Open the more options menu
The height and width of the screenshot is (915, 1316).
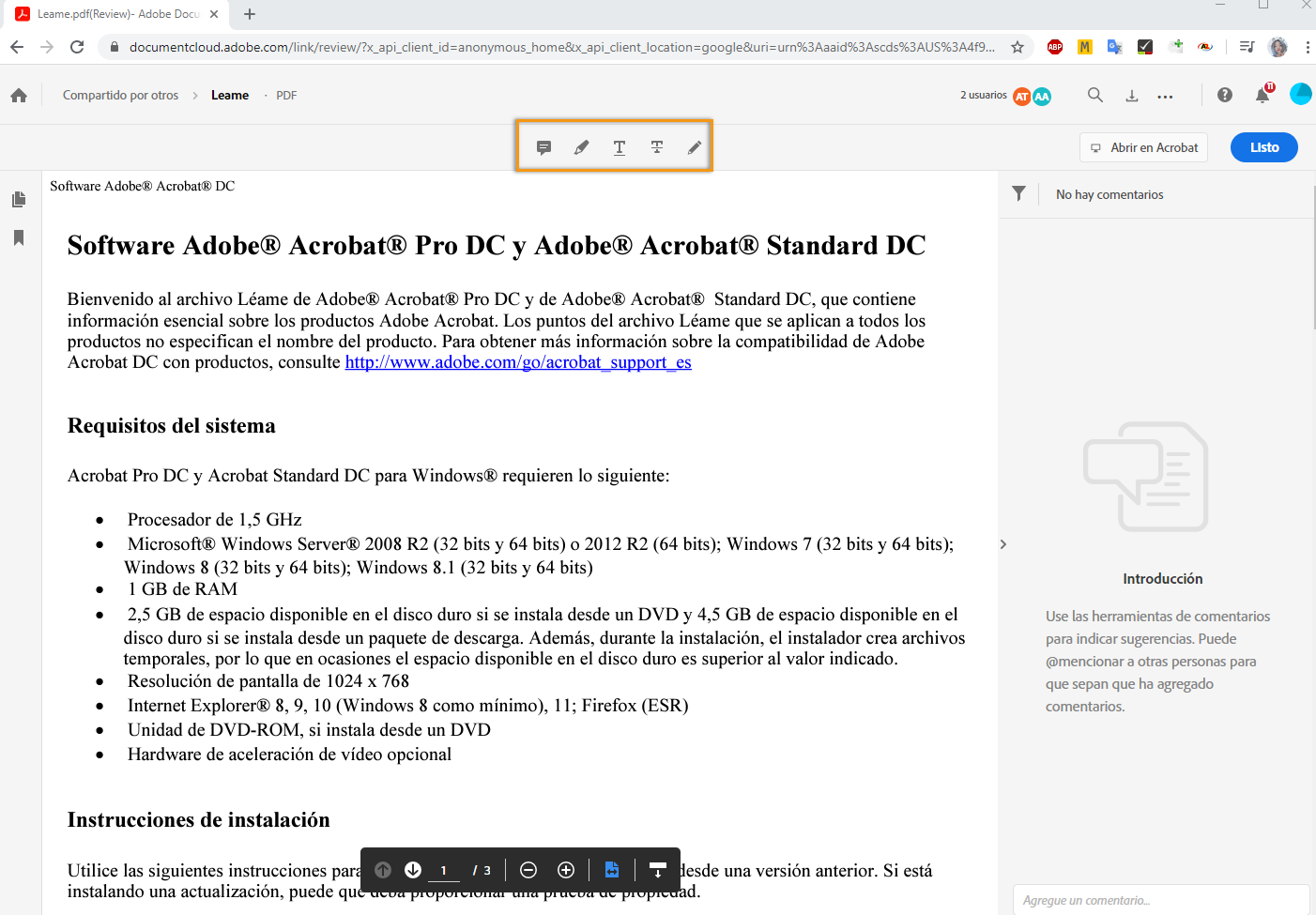[x=1165, y=95]
